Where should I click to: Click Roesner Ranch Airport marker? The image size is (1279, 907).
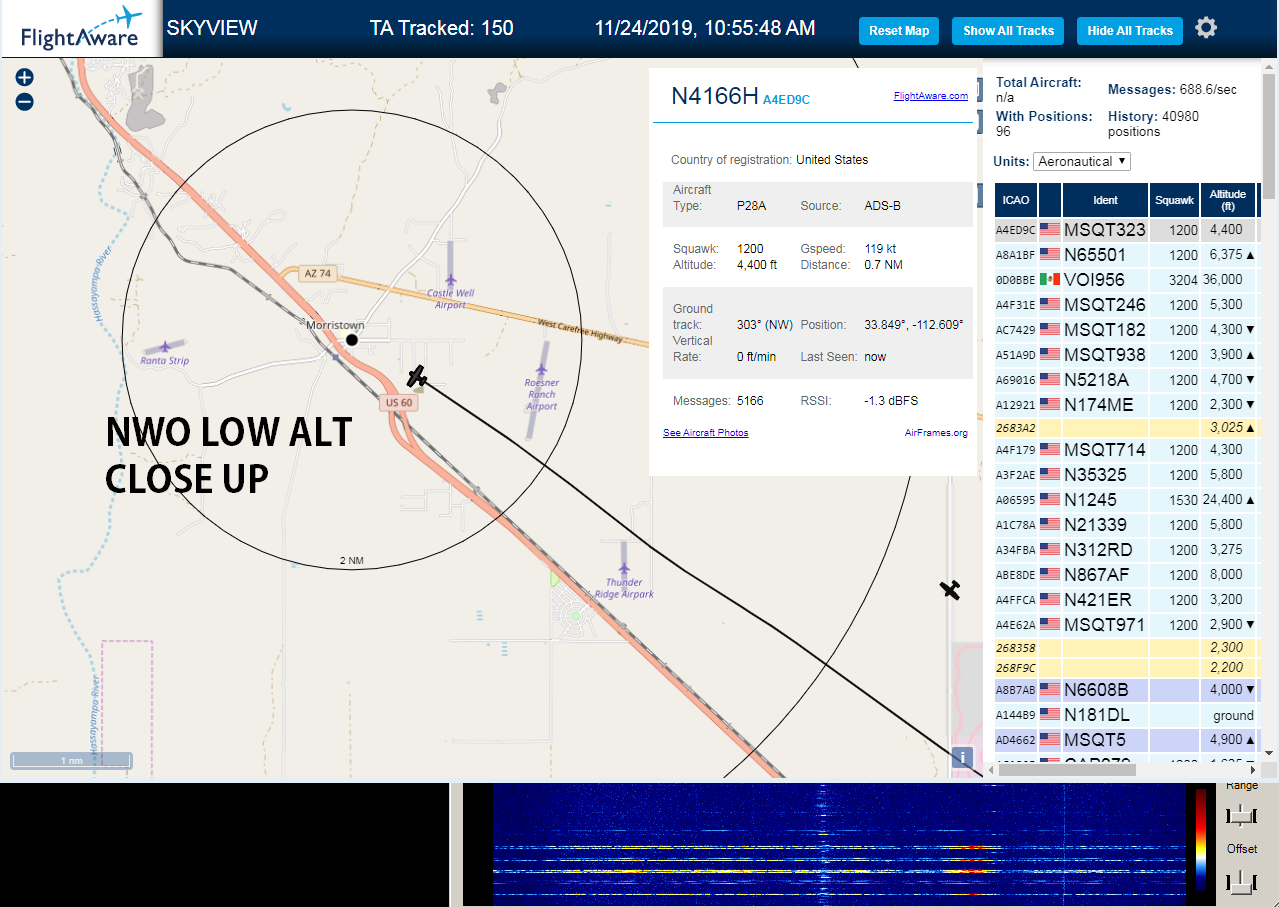tap(541, 368)
